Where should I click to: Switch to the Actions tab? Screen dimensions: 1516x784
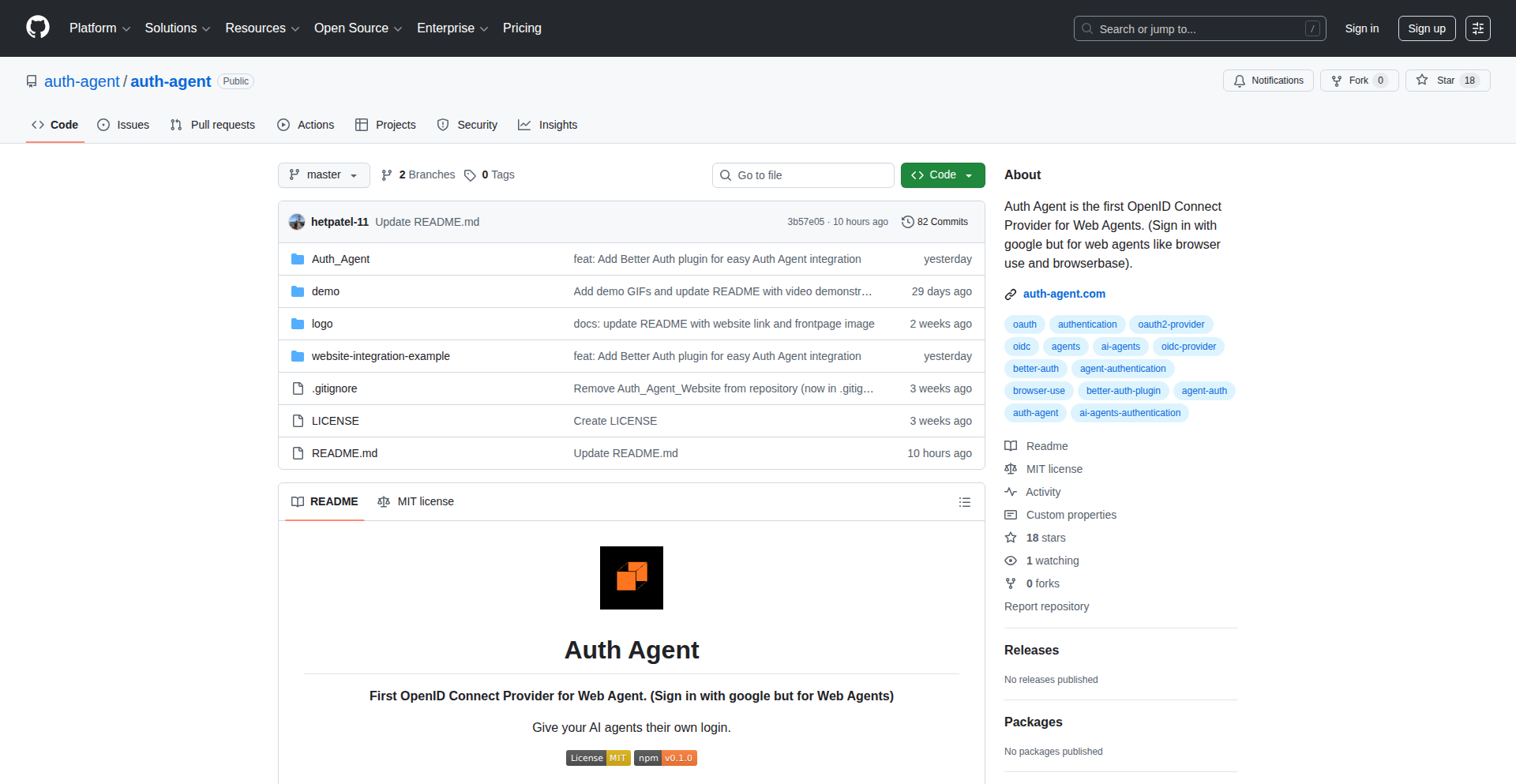306,125
